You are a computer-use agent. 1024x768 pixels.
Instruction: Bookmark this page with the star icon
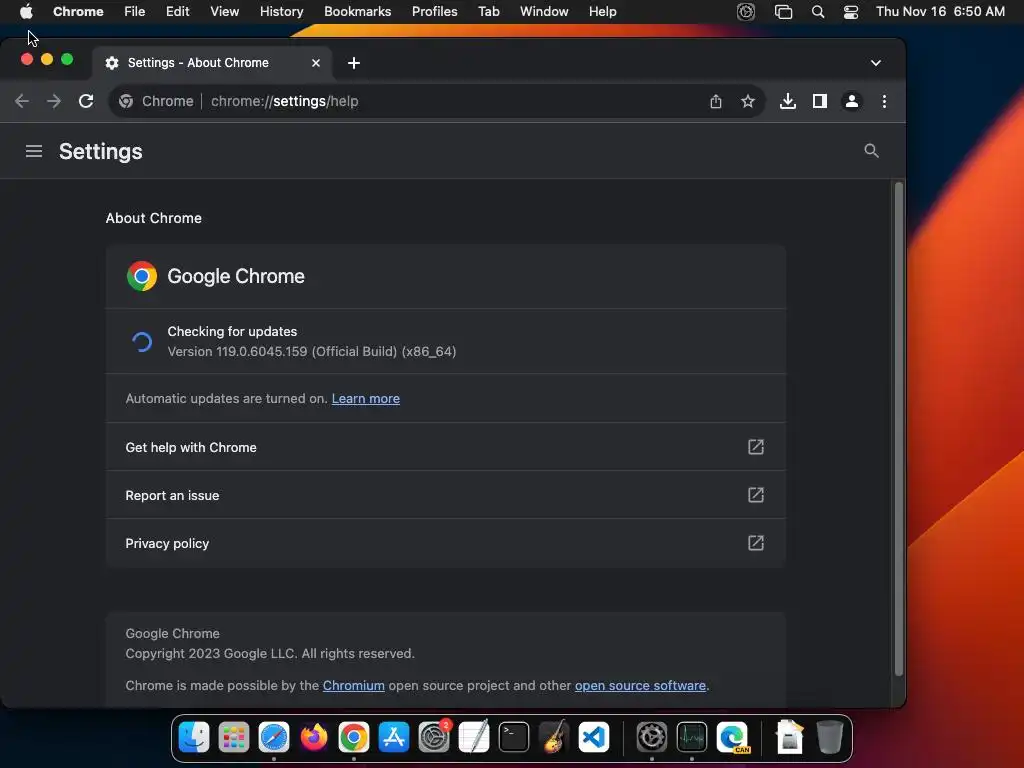tap(748, 101)
